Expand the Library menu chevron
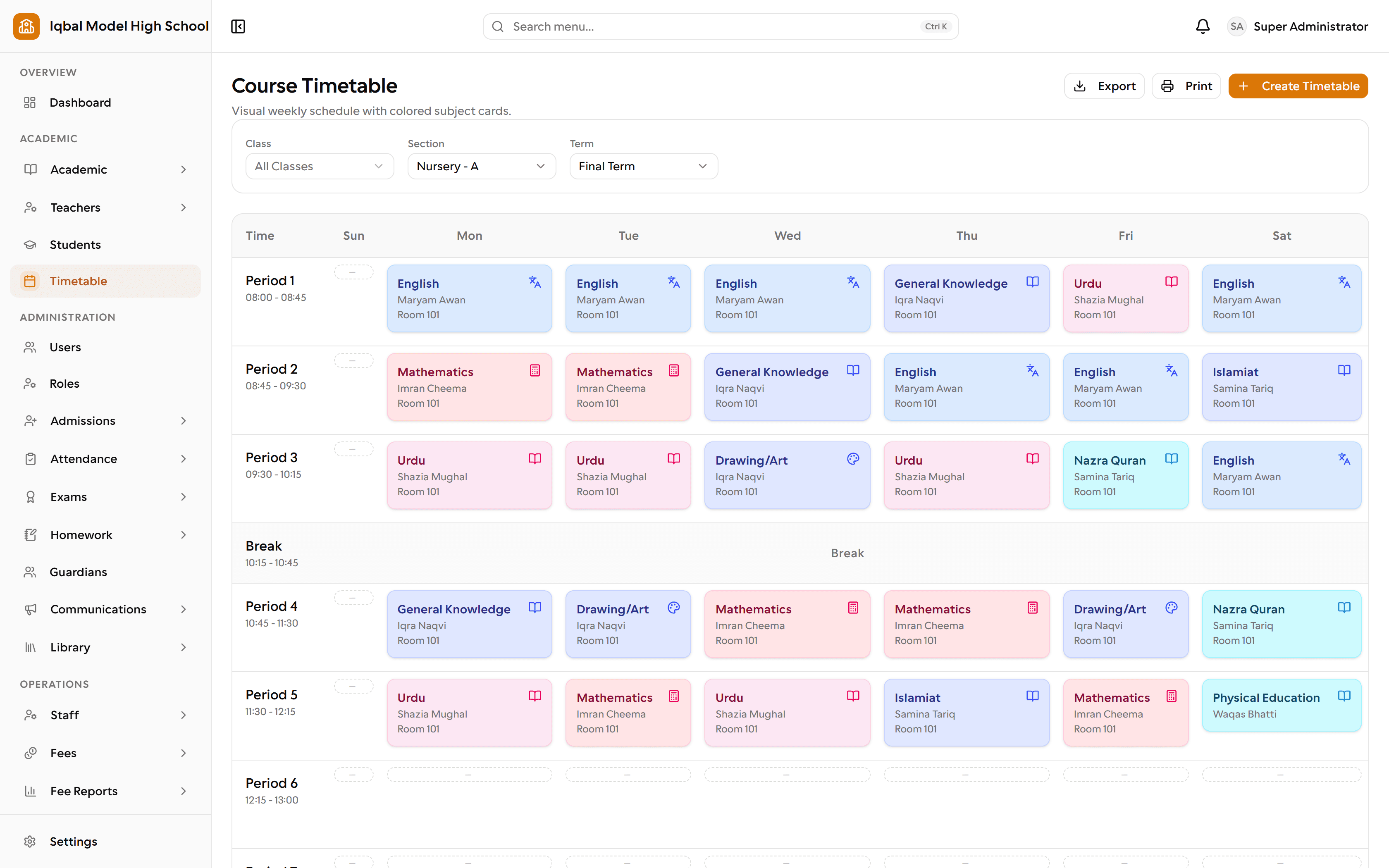Viewport: 1389px width, 868px height. [x=183, y=647]
